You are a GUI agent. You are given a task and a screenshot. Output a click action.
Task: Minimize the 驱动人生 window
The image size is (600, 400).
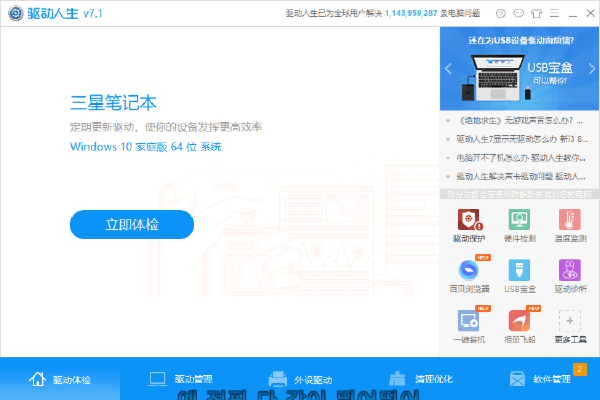(573, 14)
